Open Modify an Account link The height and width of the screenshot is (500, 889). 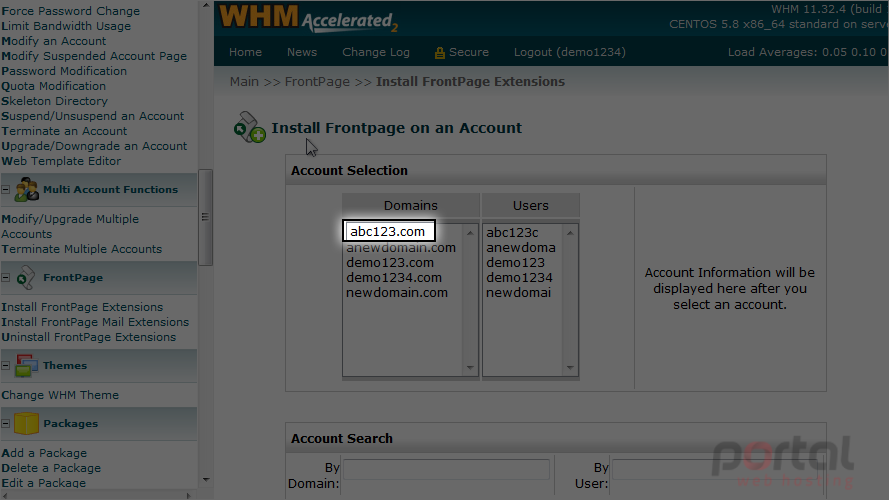54,41
